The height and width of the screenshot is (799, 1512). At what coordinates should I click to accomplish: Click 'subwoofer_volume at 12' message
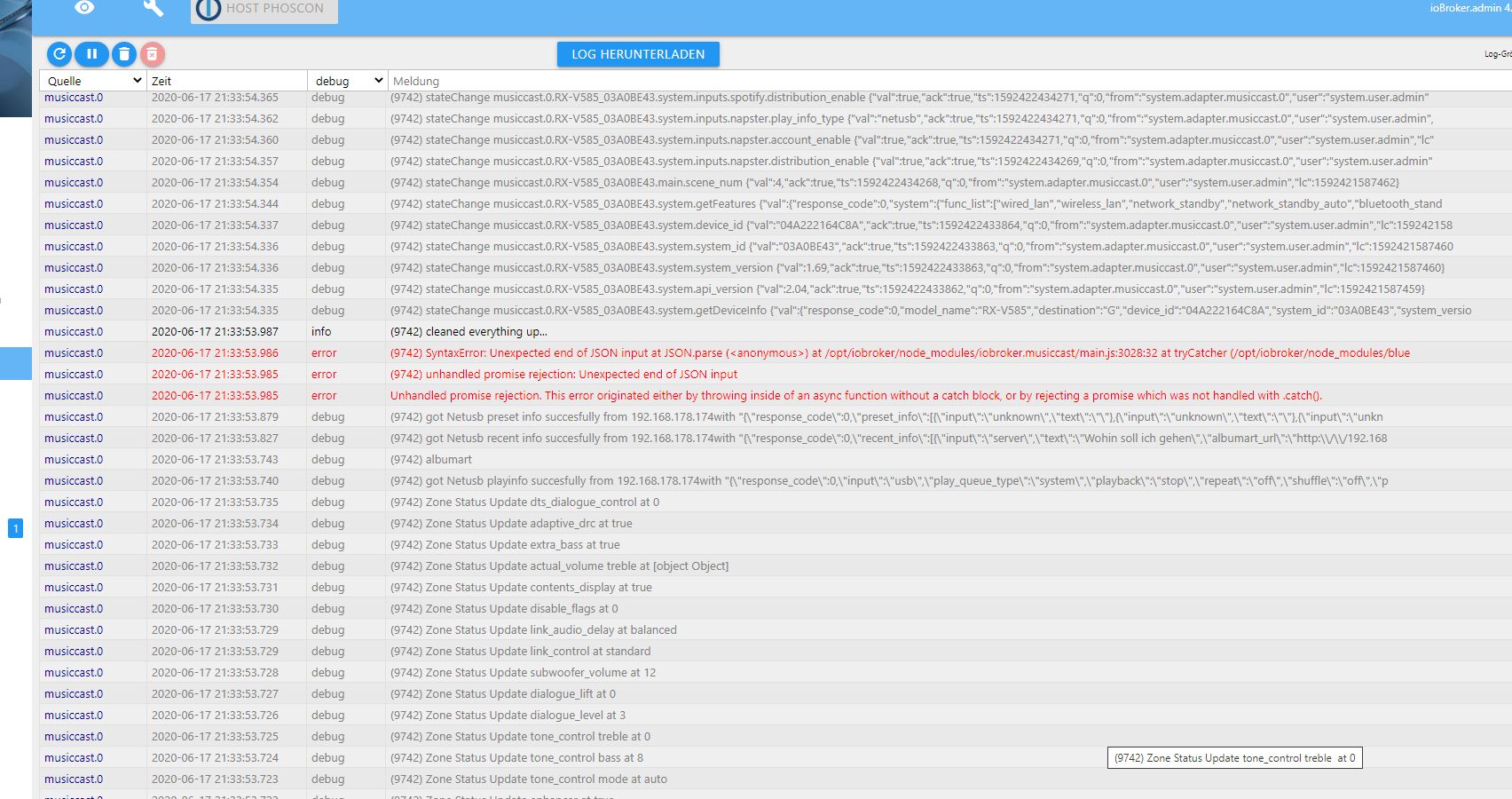523,673
